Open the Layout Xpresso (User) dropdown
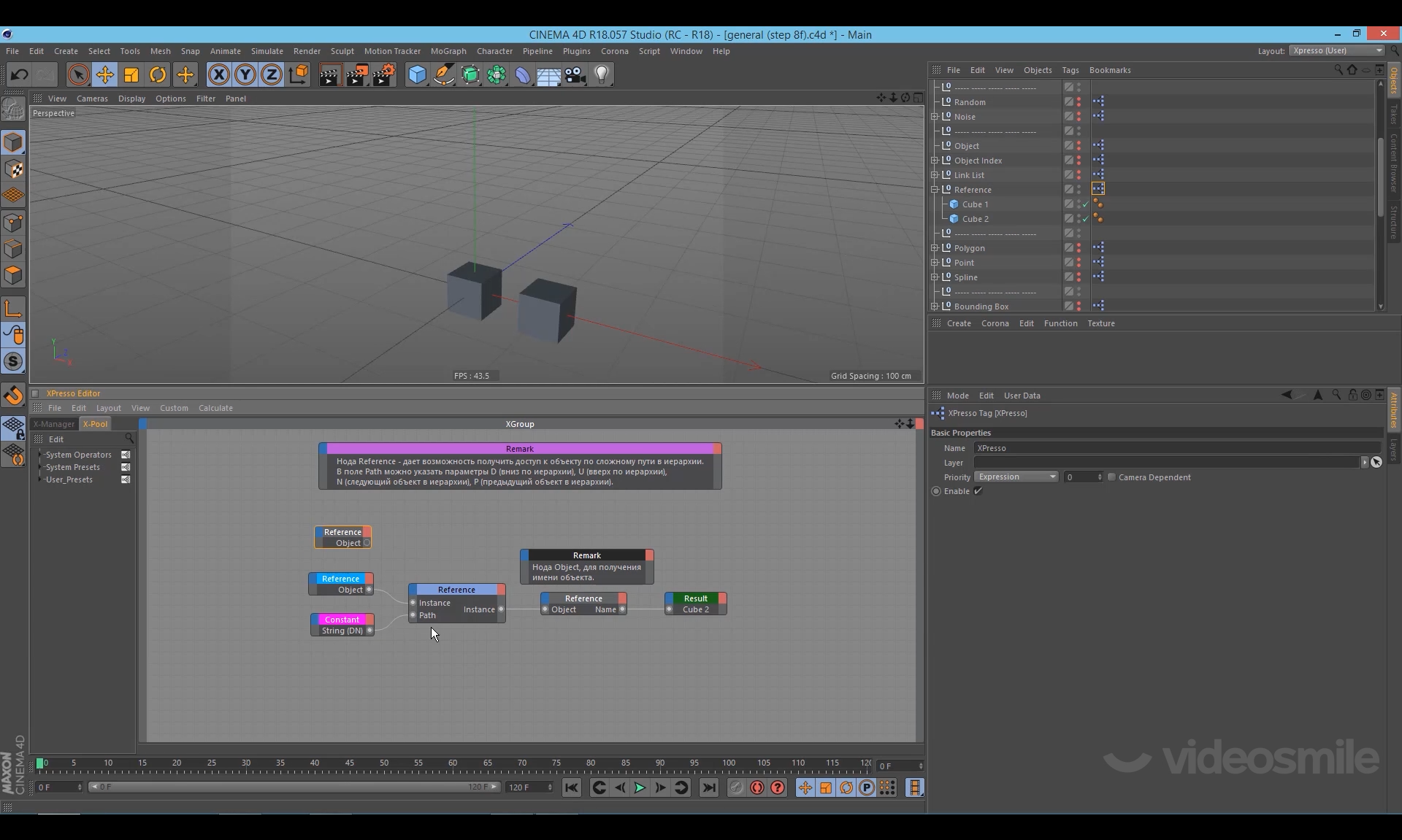The height and width of the screenshot is (840, 1402). [1336, 50]
